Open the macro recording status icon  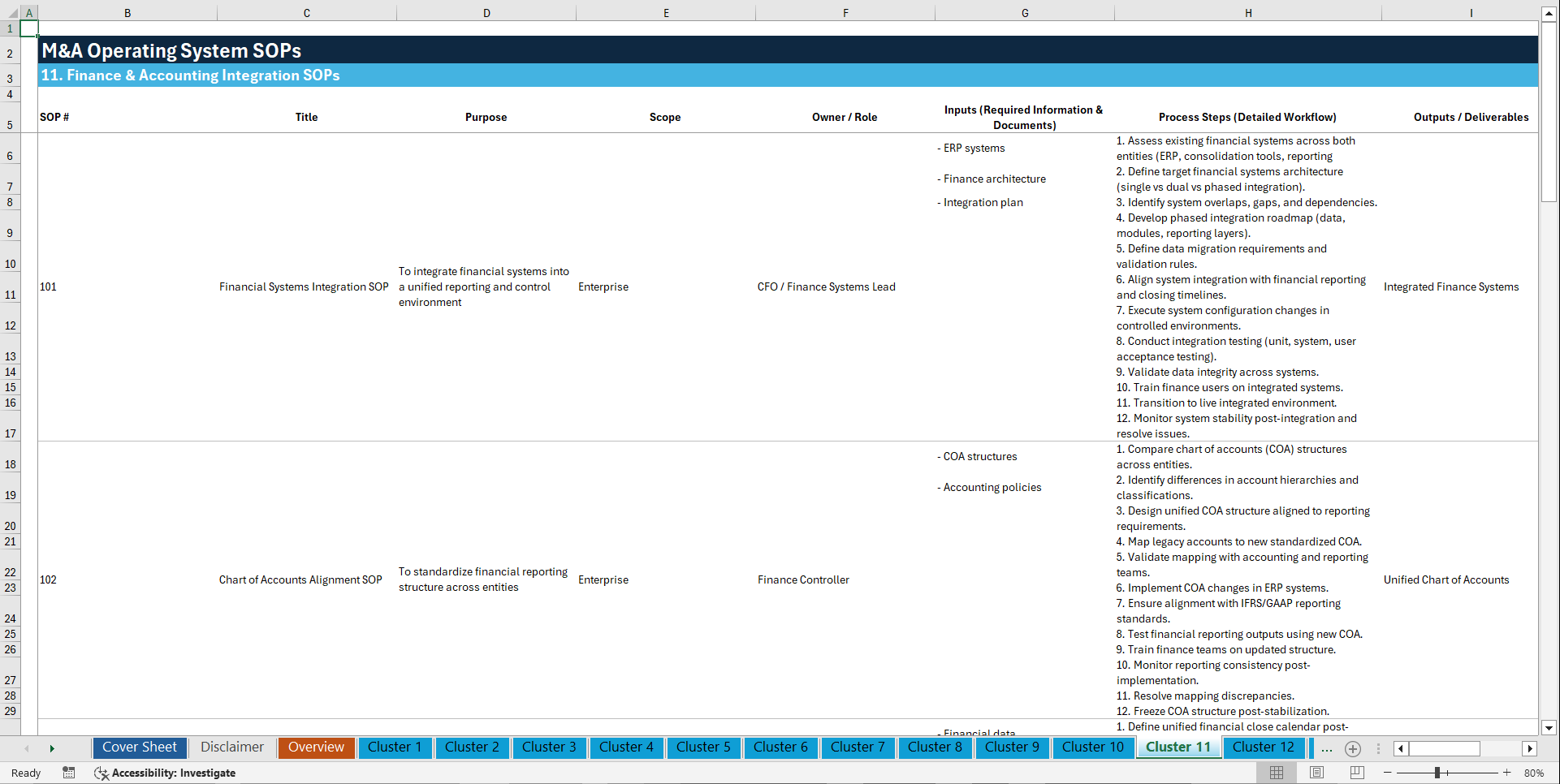tap(69, 773)
